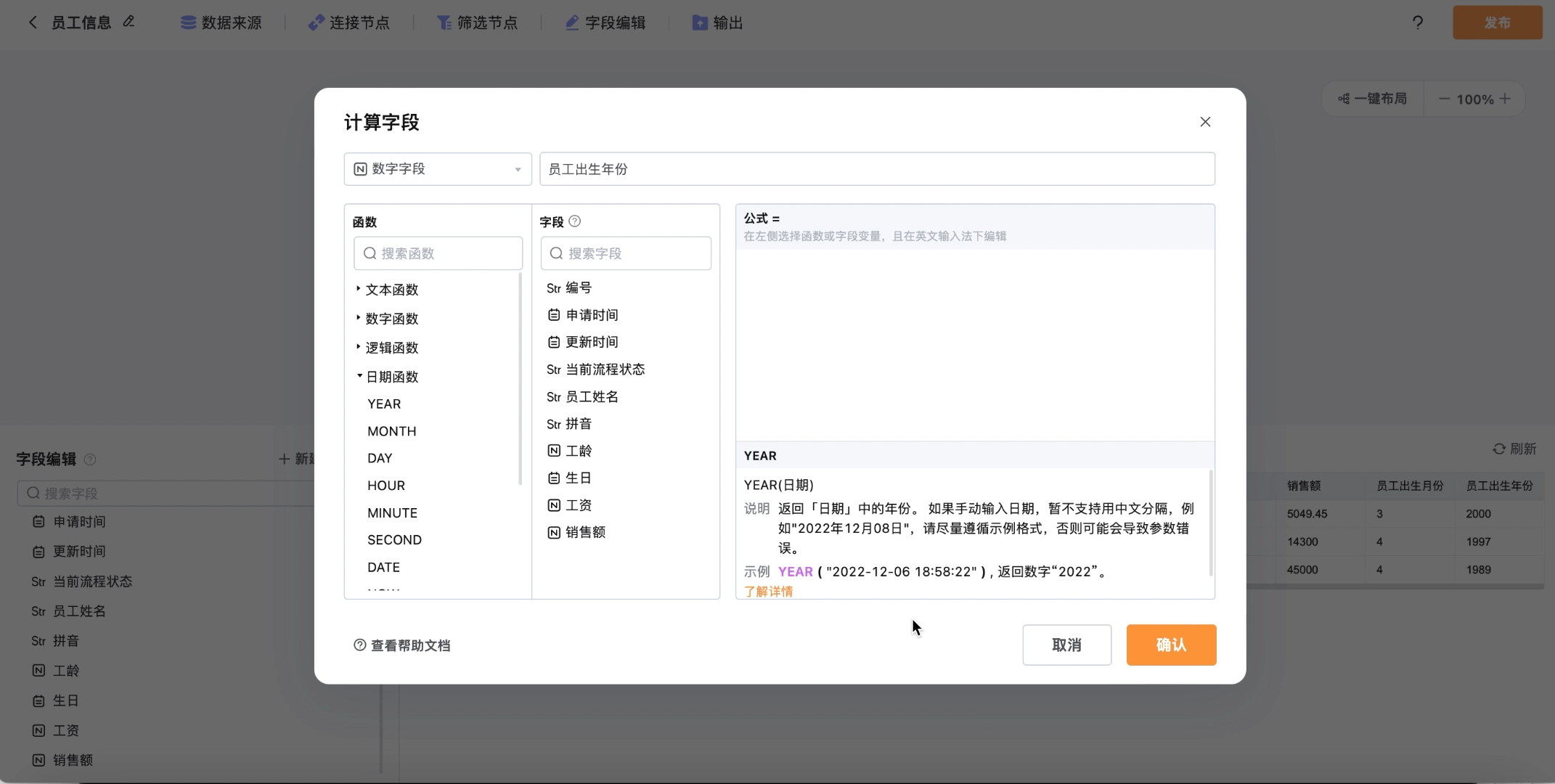Click the pencil edit icon beside 员工信息

(128, 22)
